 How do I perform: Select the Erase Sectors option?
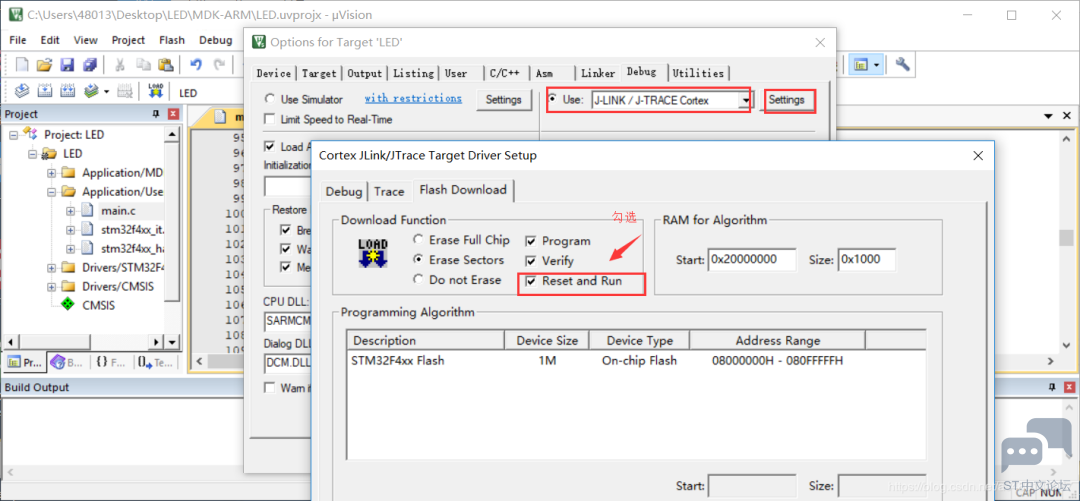[x=418, y=260]
